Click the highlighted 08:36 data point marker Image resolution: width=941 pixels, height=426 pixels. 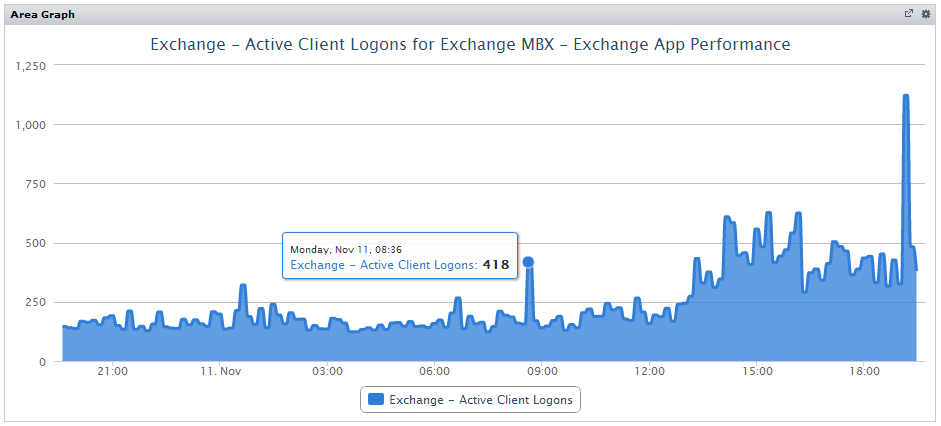(528, 262)
